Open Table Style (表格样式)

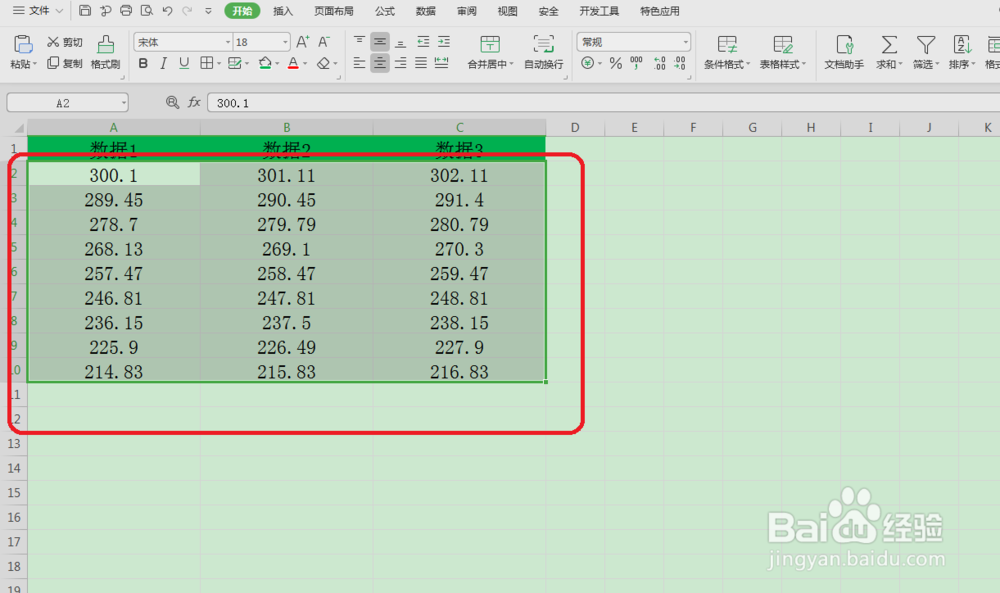783,52
